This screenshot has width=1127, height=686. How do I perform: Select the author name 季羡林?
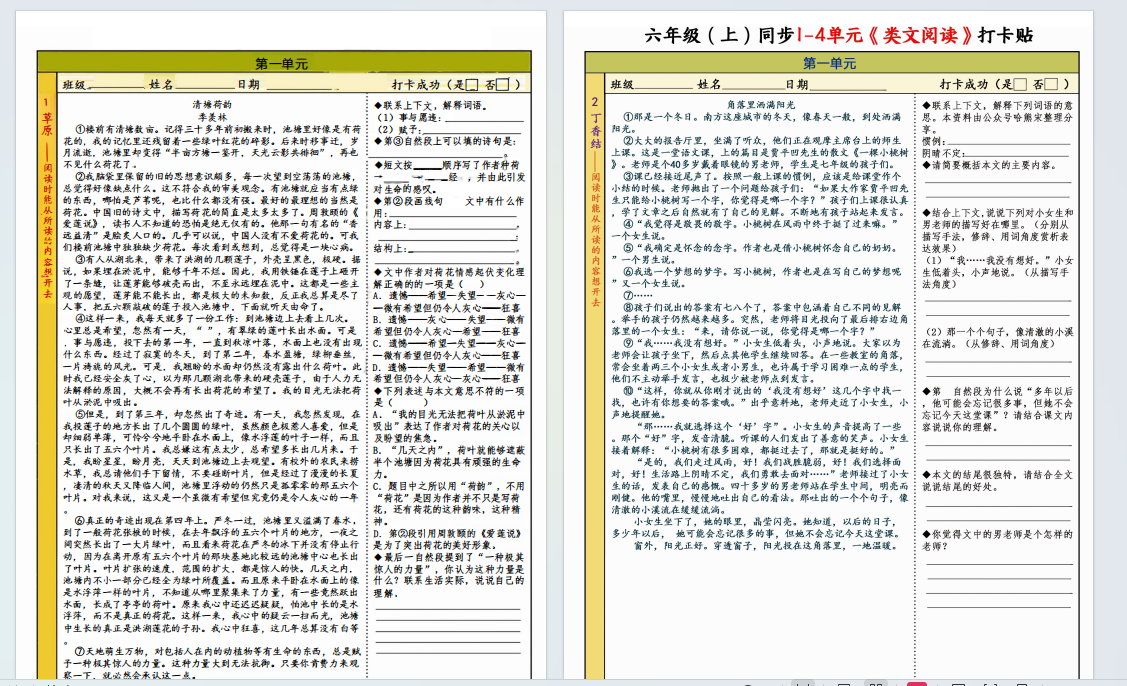pos(212,116)
